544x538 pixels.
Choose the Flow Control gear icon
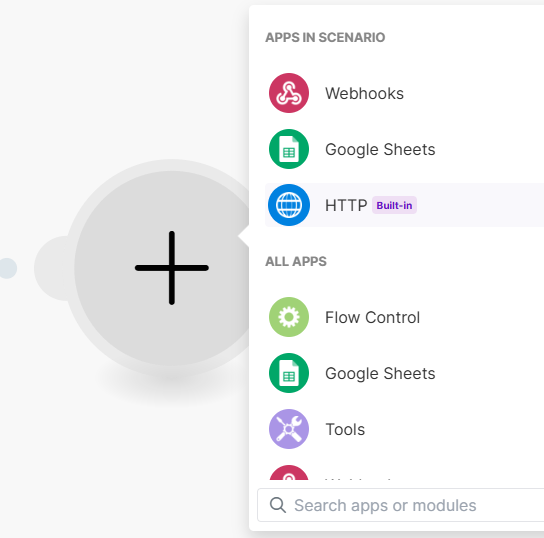click(x=289, y=317)
